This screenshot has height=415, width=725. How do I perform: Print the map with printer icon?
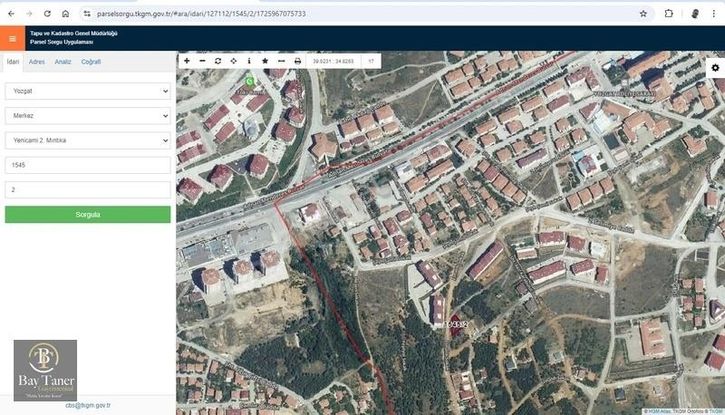[x=297, y=61]
